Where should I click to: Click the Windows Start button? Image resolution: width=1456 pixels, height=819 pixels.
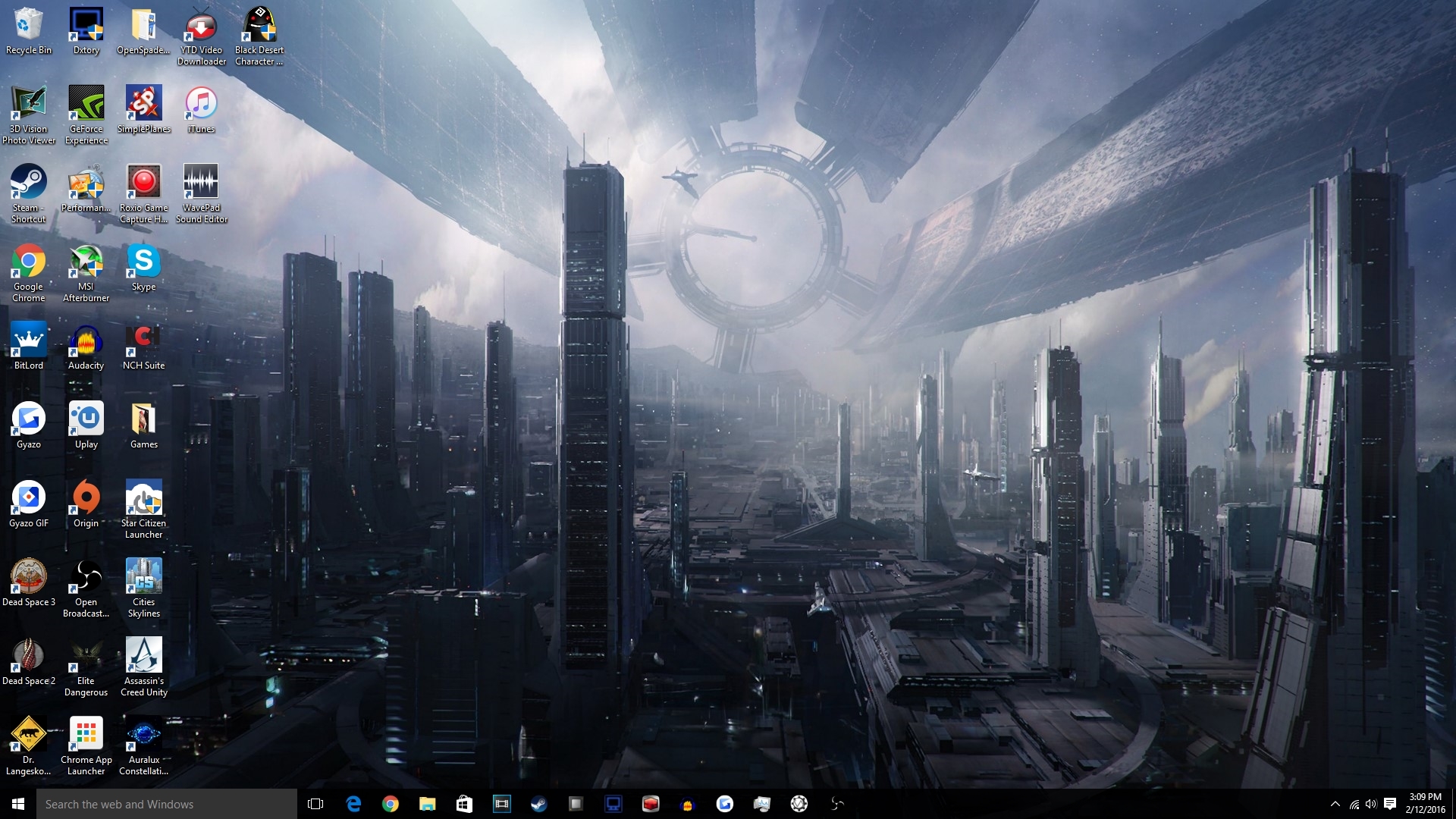coord(18,804)
